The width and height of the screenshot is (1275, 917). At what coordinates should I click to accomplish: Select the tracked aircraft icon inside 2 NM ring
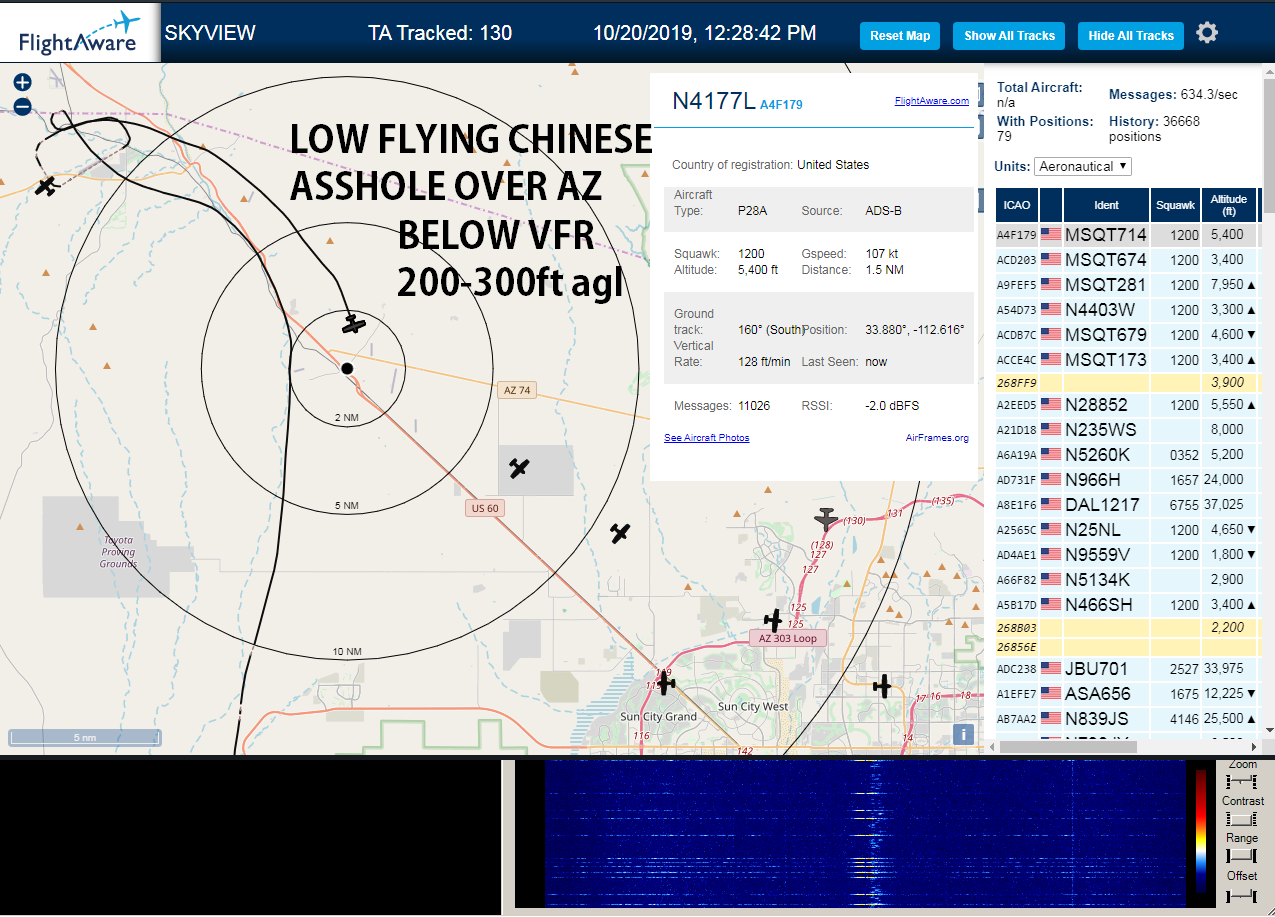[x=353, y=324]
